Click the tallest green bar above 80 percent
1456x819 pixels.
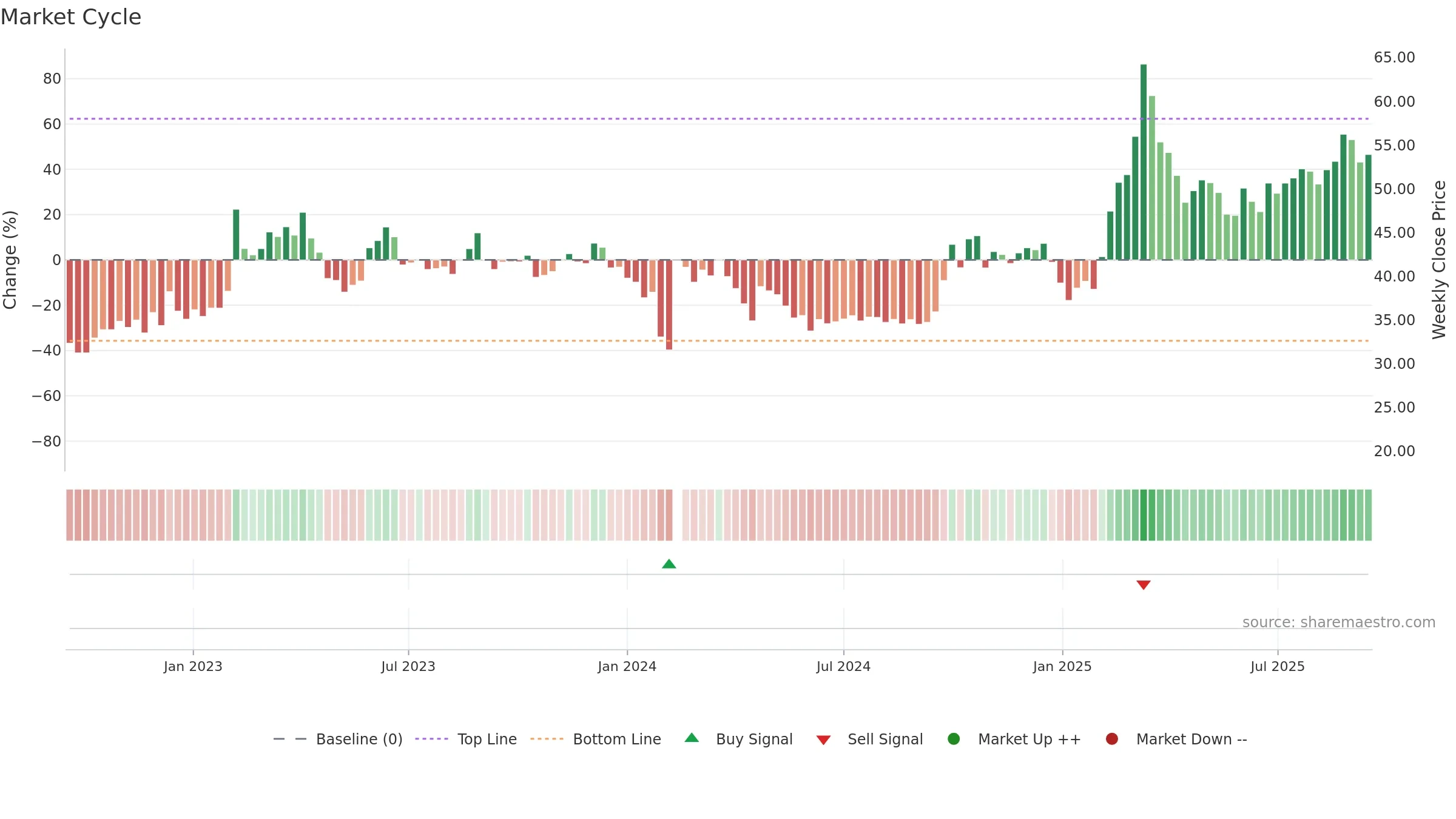1144,162
